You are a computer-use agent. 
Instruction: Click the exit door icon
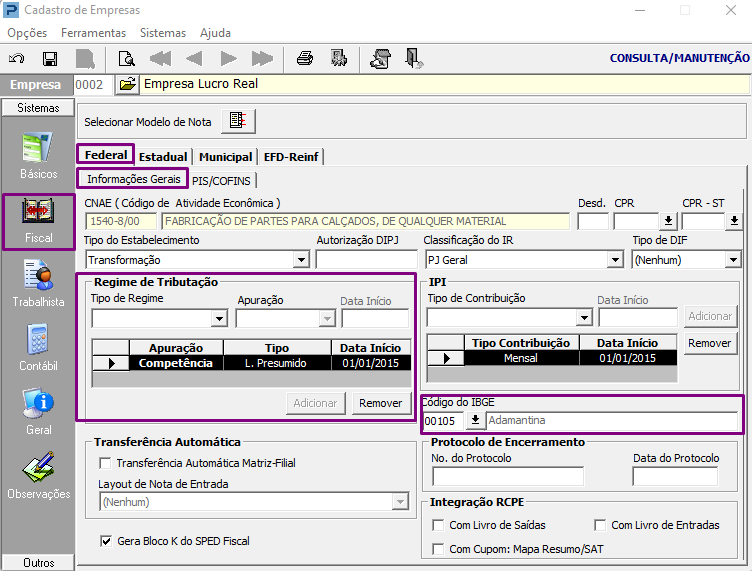(x=413, y=58)
